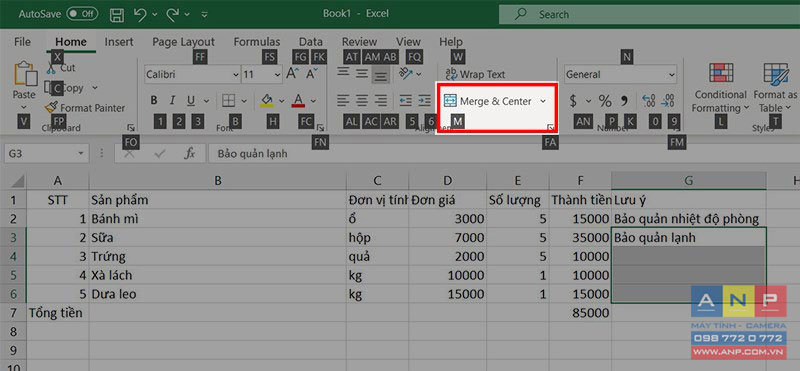Click the Orientation text angle icon
800x371 pixels.
406,74
